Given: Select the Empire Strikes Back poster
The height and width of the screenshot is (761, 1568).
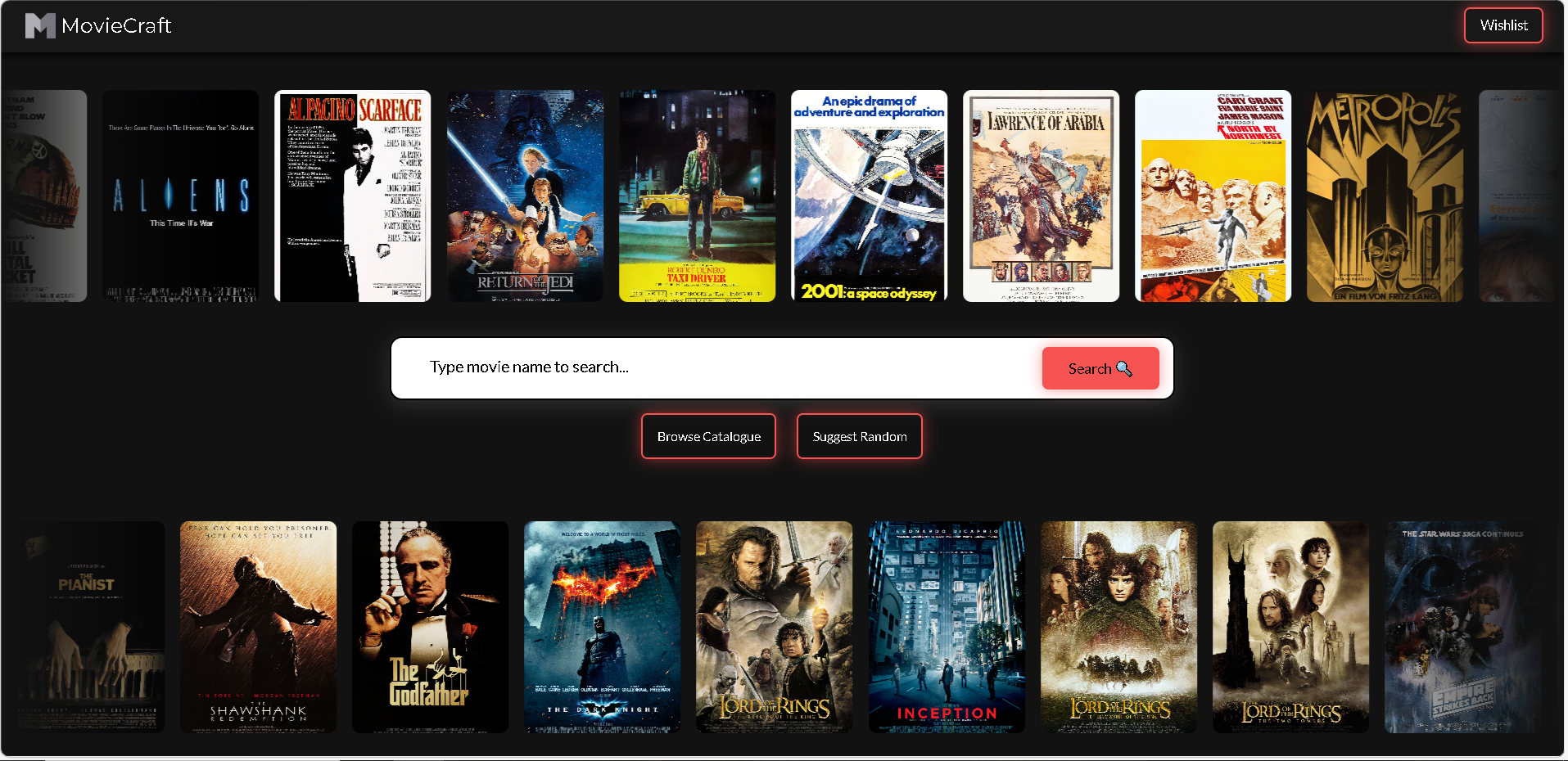Looking at the screenshot, I should [x=1462, y=627].
